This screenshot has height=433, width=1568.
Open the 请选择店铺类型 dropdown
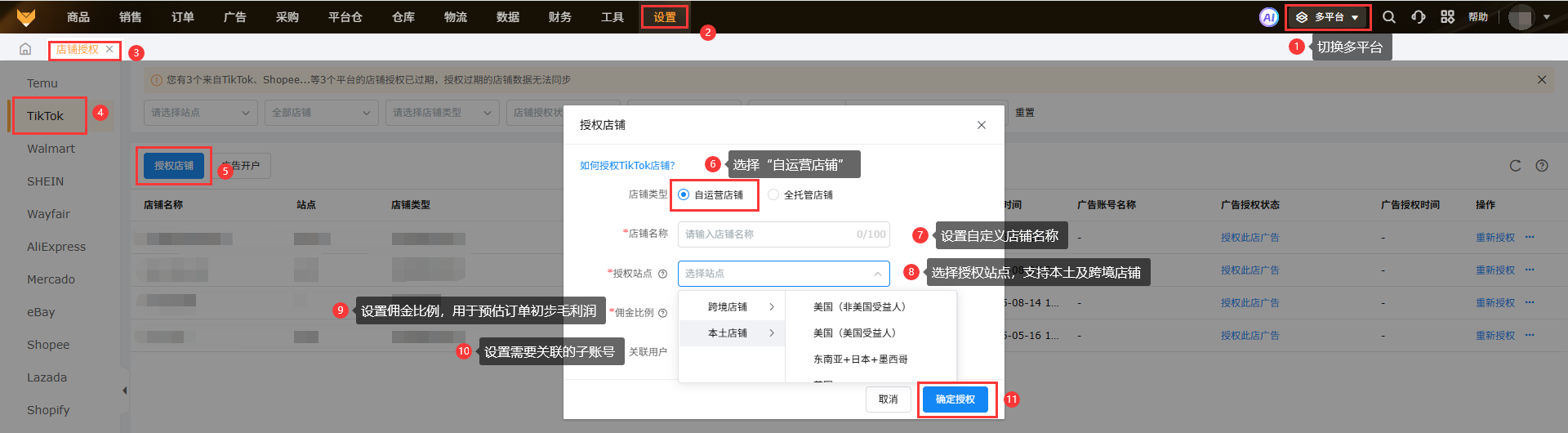(443, 113)
